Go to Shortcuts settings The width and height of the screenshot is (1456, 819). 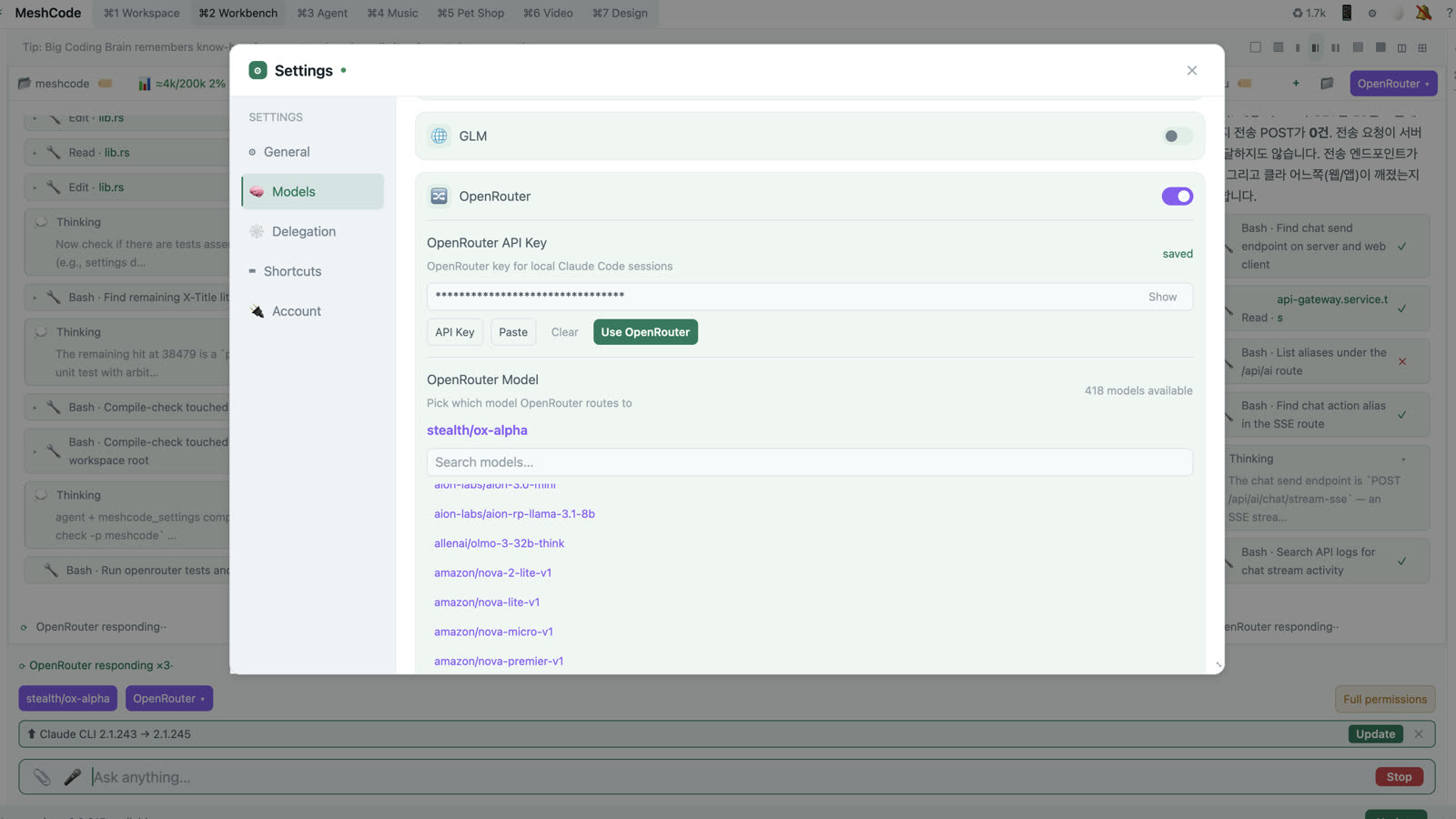[x=313, y=271]
